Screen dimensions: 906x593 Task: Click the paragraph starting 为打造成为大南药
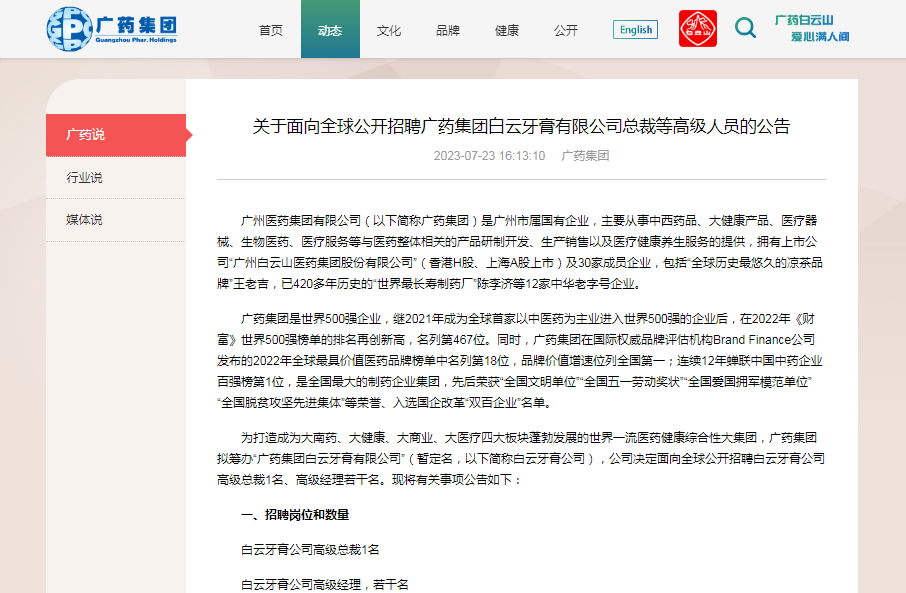click(x=520, y=459)
